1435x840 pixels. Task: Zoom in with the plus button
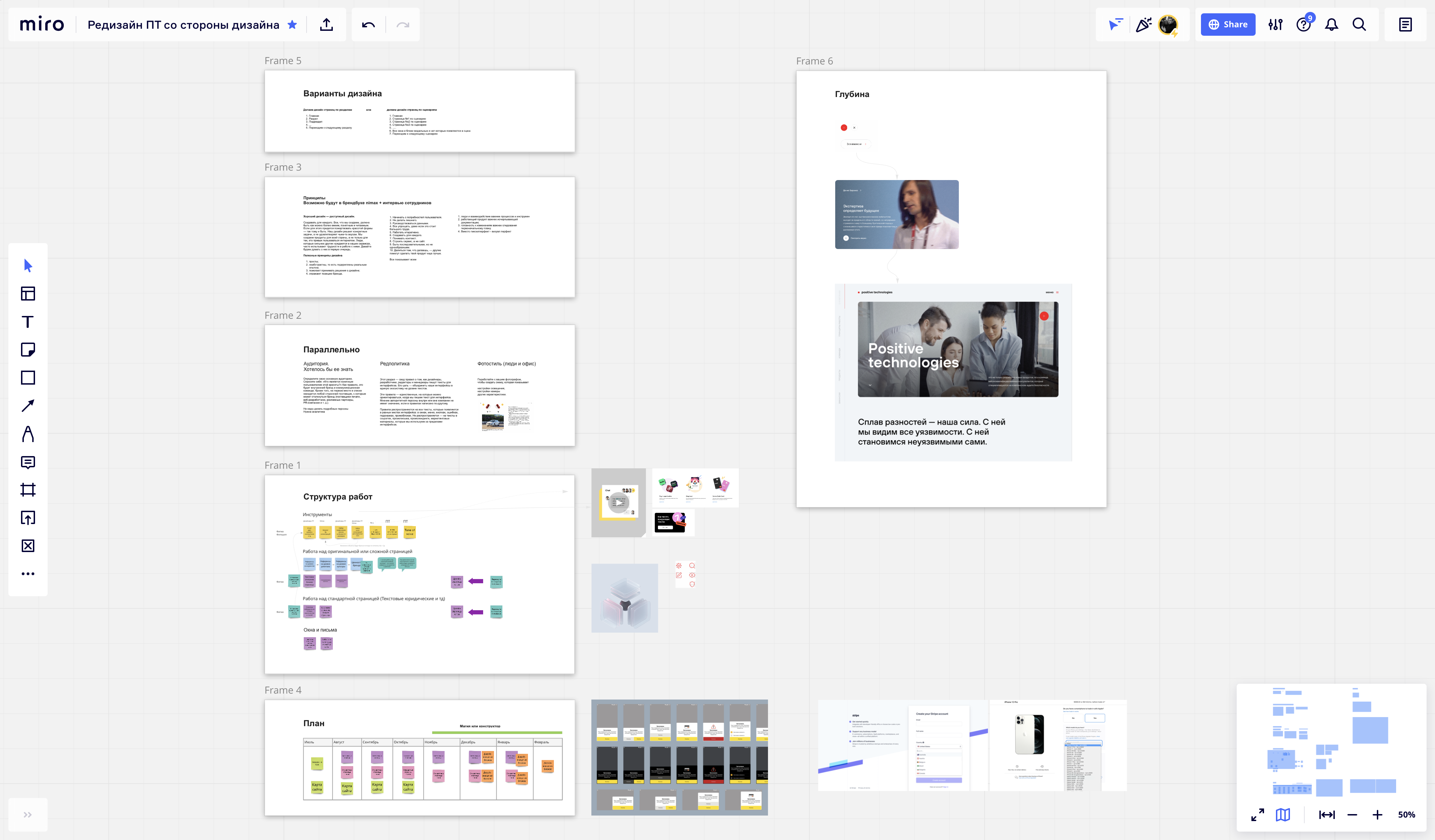pos(1377,814)
